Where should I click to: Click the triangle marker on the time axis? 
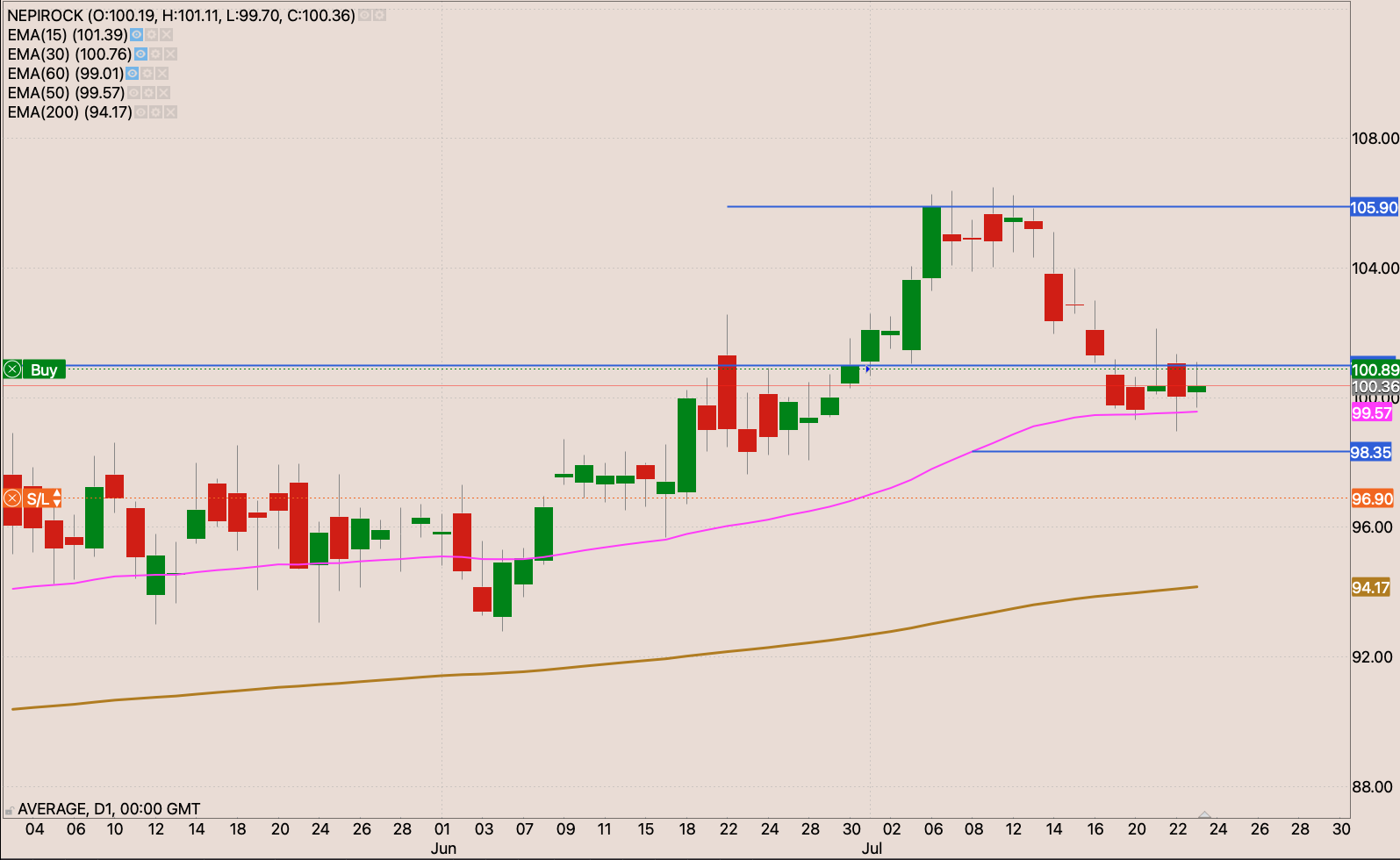(x=1204, y=815)
